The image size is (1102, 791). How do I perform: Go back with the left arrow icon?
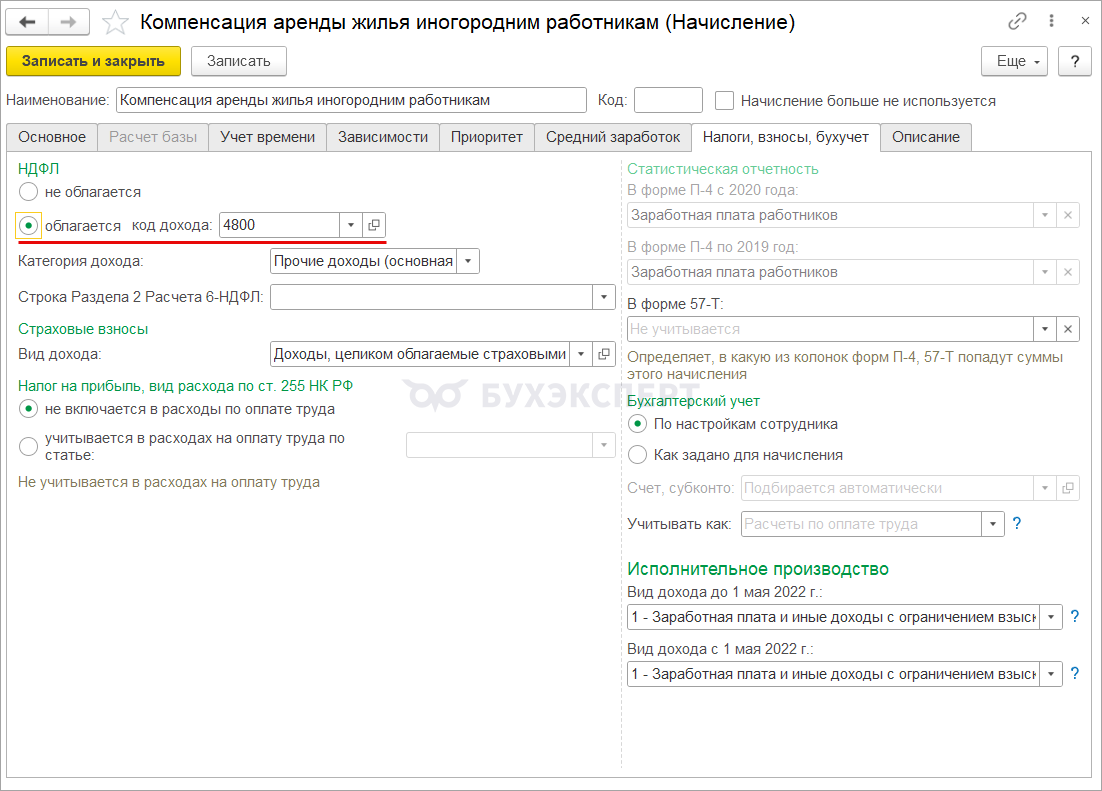(27, 22)
